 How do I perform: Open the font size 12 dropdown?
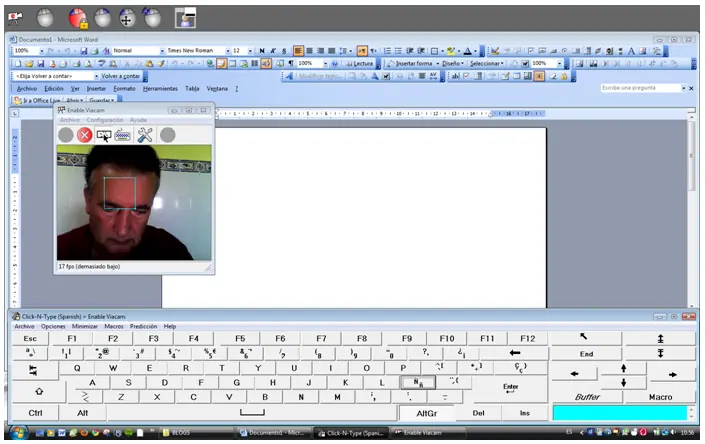click(x=250, y=51)
